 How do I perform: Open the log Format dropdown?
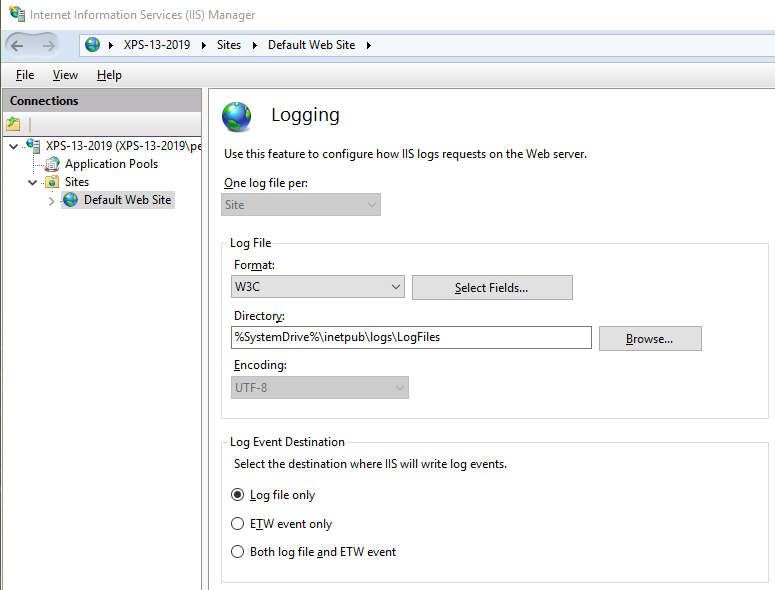pos(318,288)
